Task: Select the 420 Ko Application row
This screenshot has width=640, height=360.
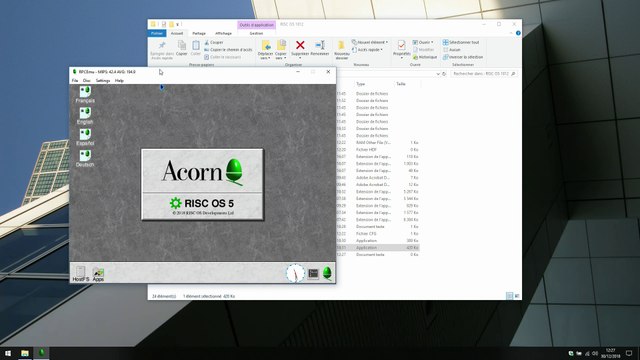Action: point(378,248)
